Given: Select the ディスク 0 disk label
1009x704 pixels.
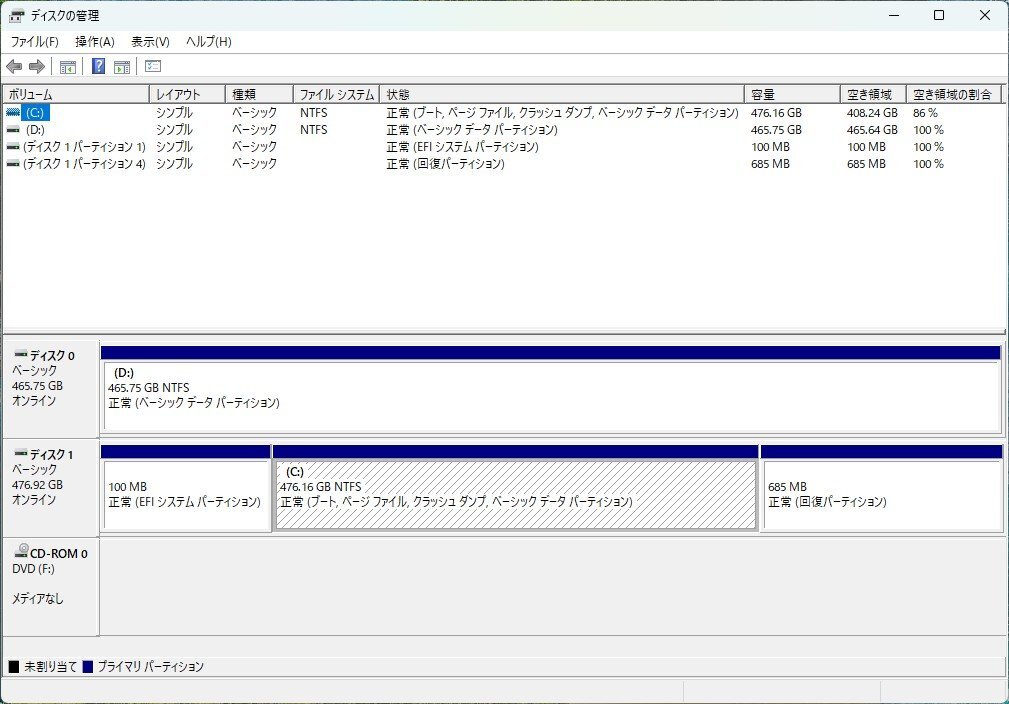Looking at the screenshot, I should point(51,389).
